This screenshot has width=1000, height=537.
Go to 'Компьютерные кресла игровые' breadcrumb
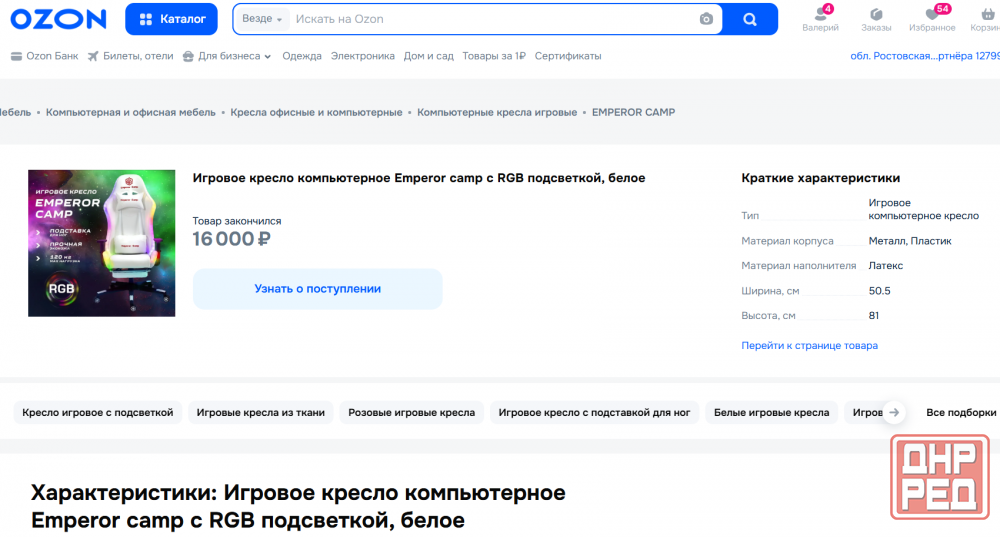pyautogui.click(x=497, y=112)
